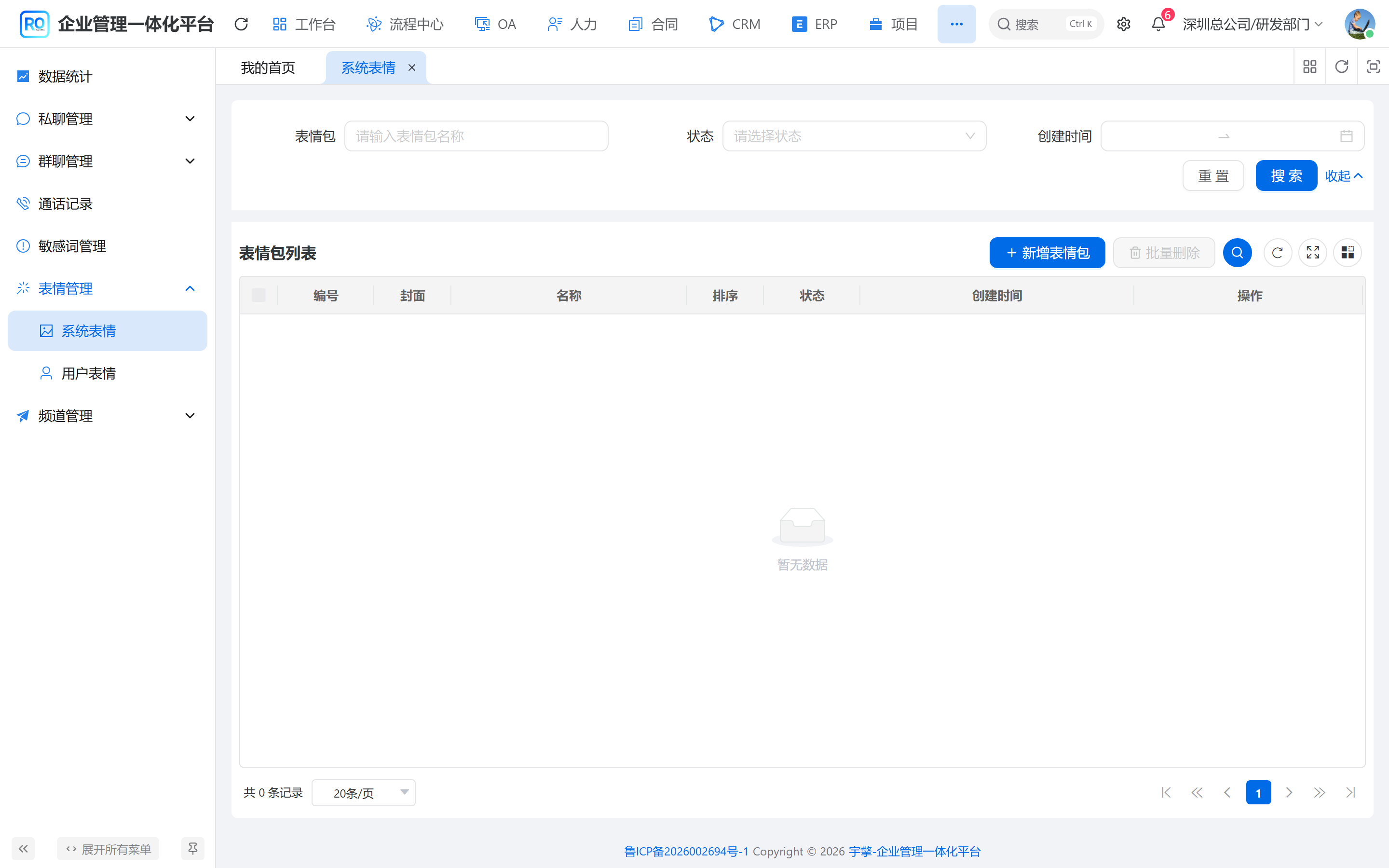Image resolution: width=1389 pixels, height=868 pixels.
Task: Jump back several pages
Action: (x=1197, y=793)
